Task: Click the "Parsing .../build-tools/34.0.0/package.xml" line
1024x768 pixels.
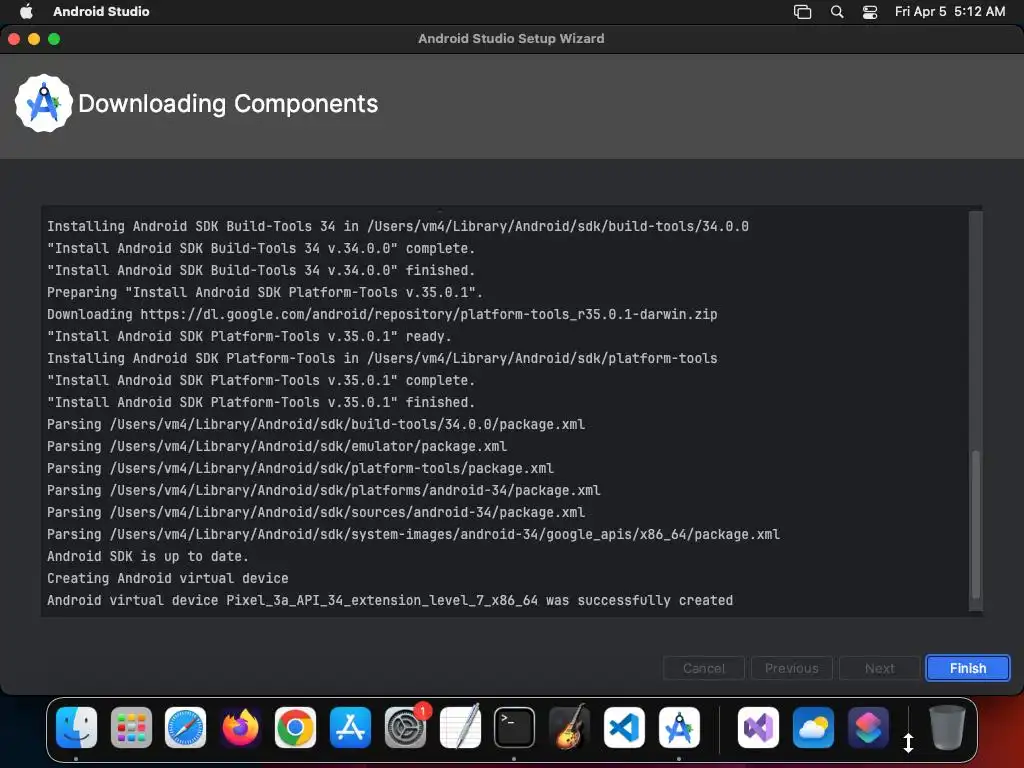Action: pyautogui.click(x=316, y=424)
